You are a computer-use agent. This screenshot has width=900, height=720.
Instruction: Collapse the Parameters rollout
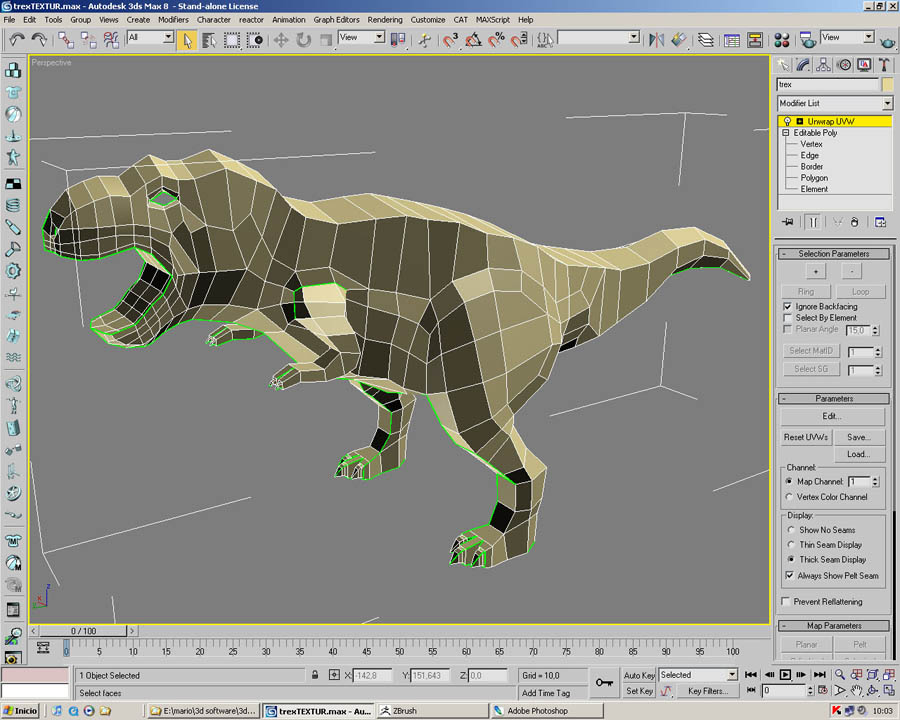pos(834,398)
